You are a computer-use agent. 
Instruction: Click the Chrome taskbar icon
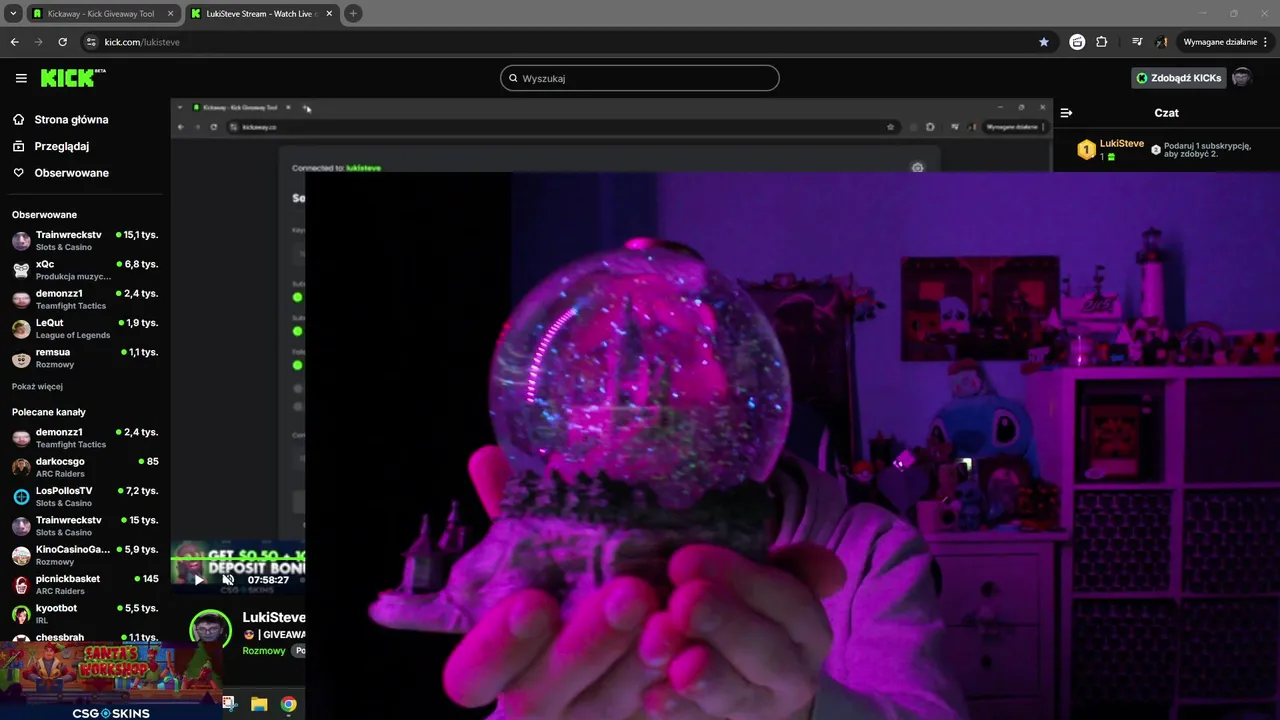coord(288,704)
